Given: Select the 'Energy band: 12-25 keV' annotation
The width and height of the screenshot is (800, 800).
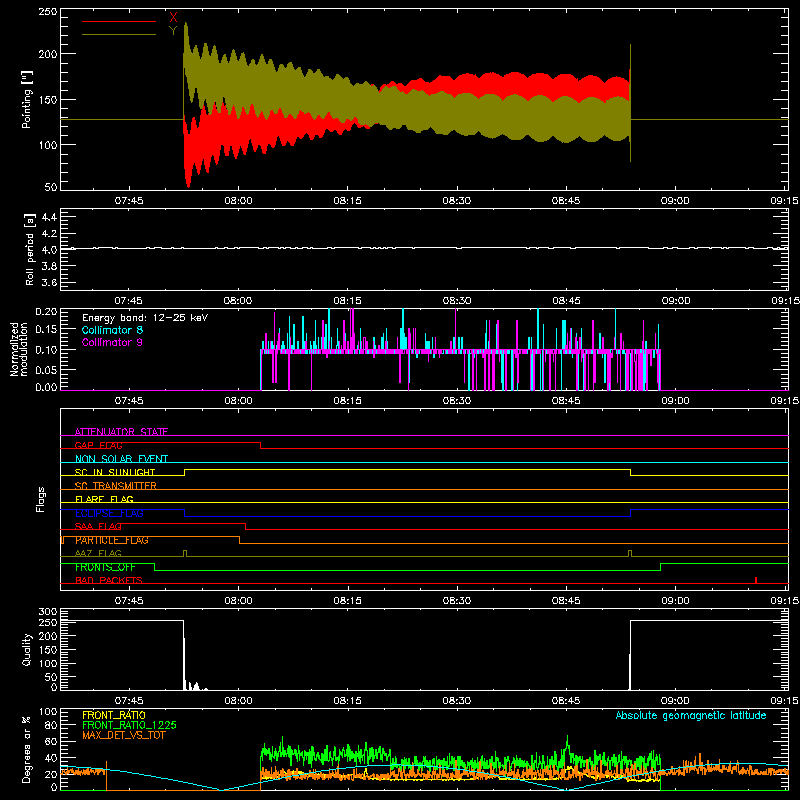Looking at the screenshot, I should pyautogui.click(x=145, y=318).
